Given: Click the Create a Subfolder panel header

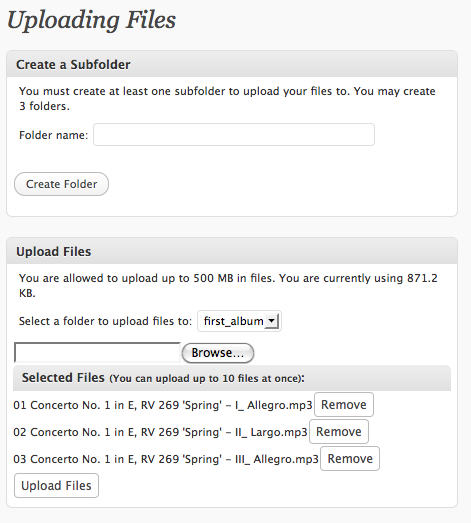Looking at the screenshot, I should coord(232,64).
